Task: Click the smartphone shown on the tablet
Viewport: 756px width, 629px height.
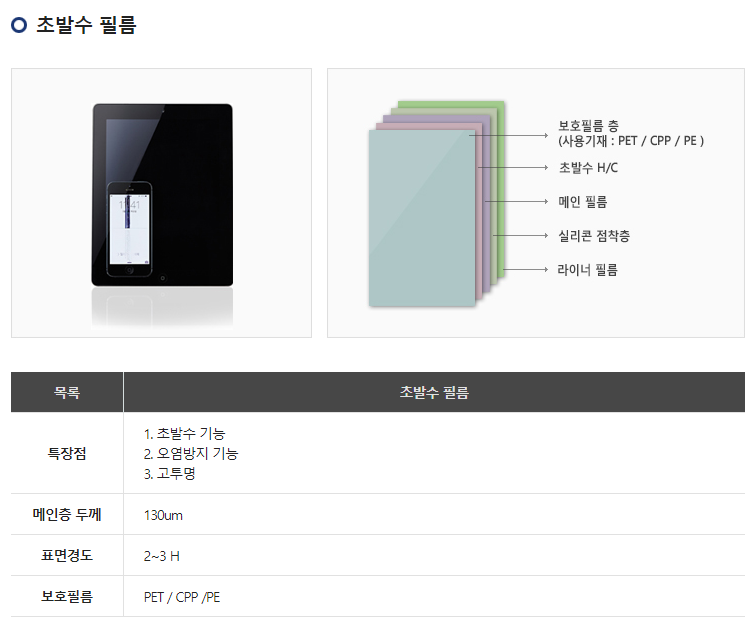Action: (129, 229)
